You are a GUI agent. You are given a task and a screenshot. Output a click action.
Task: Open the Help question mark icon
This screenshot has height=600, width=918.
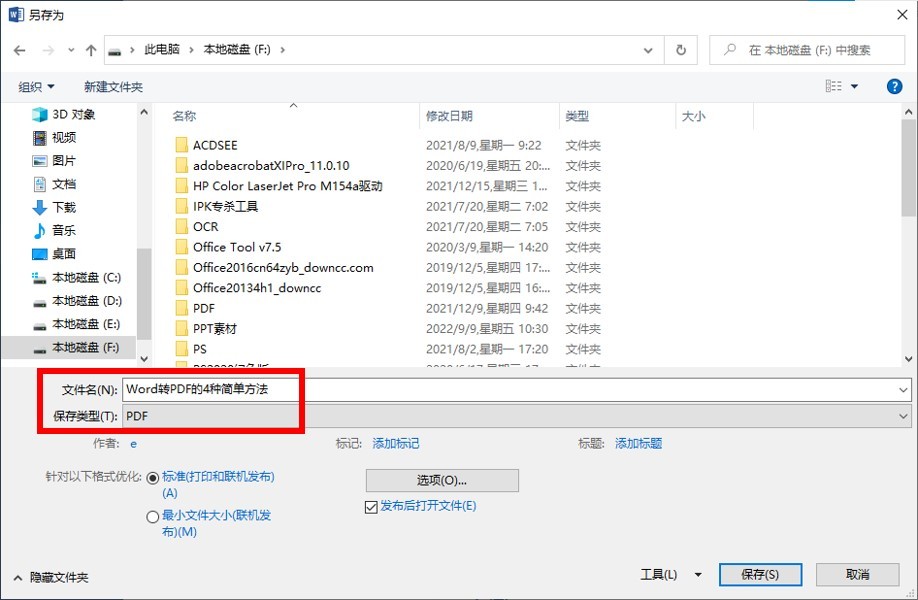click(x=893, y=86)
